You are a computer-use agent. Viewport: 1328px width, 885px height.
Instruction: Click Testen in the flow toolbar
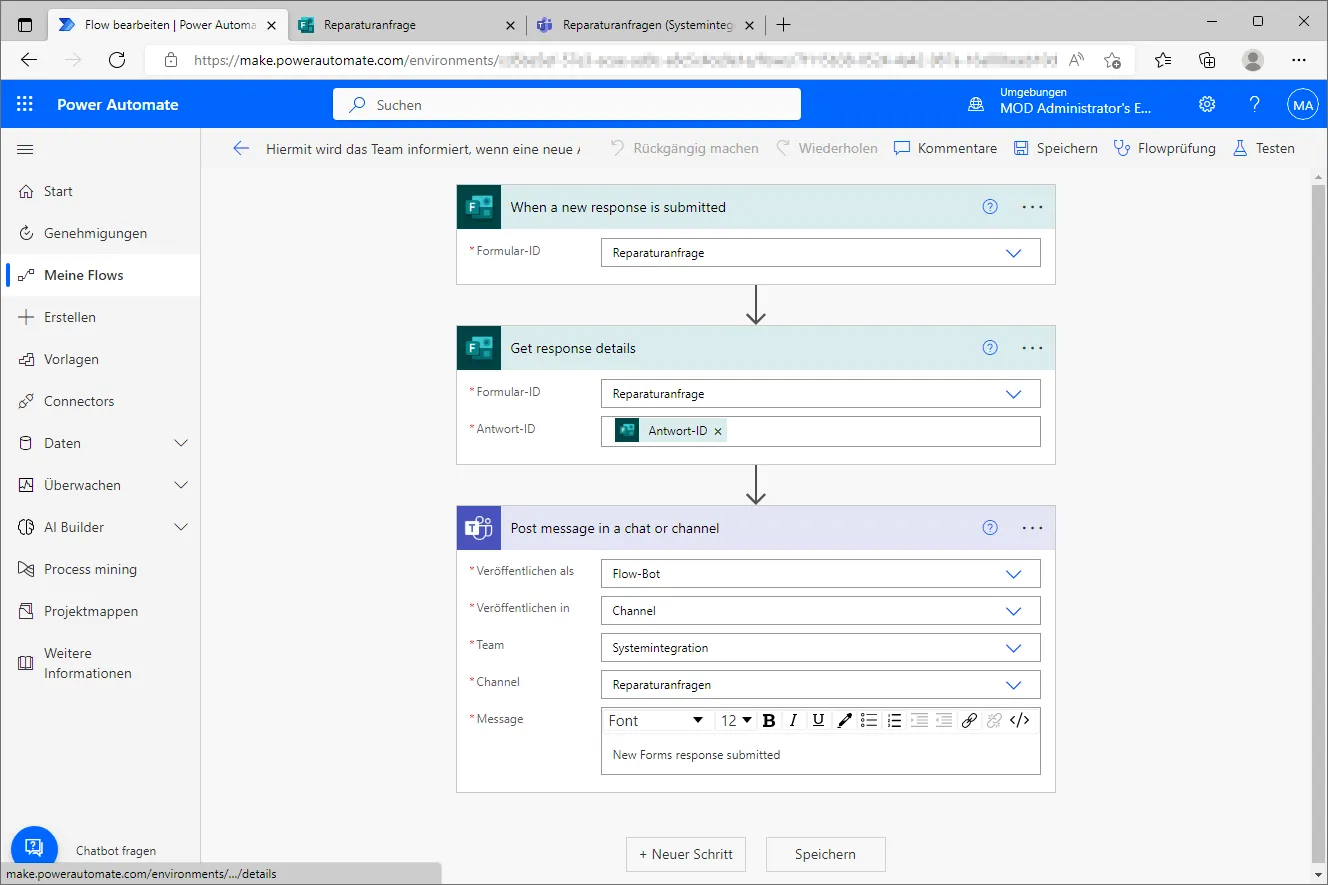pyautogui.click(x=1263, y=148)
